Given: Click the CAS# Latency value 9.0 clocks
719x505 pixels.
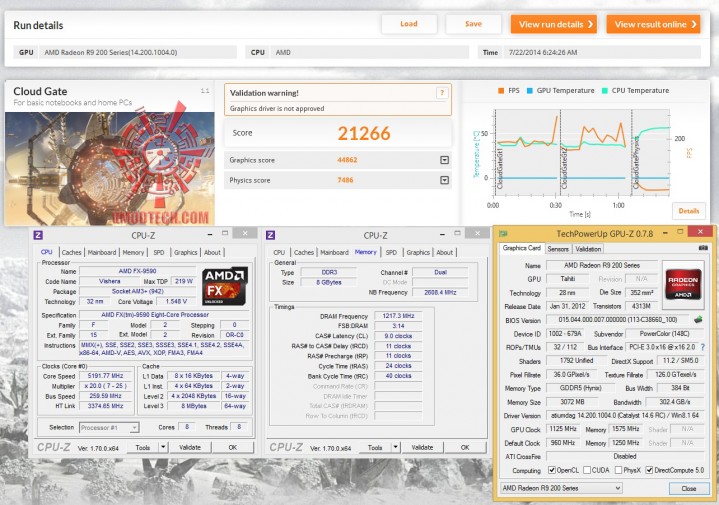Looking at the screenshot, I should coord(398,336).
